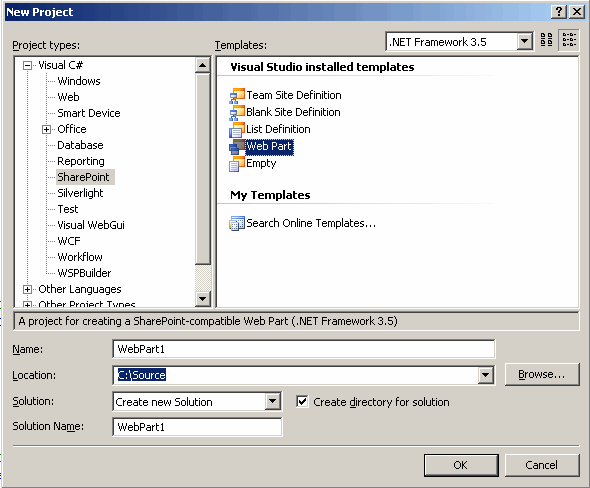590x488 pixels.
Task: Select Windows project type
Action: (x=79, y=81)
